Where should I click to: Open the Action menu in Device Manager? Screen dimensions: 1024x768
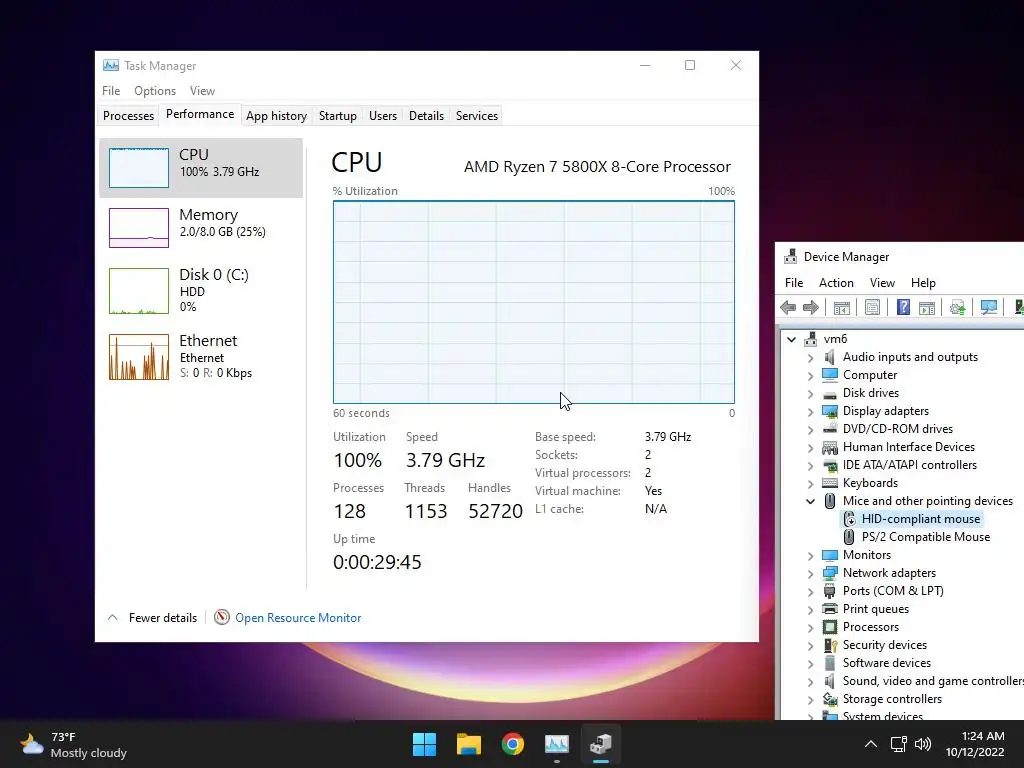pyautogui.click(x=836, y=283)
